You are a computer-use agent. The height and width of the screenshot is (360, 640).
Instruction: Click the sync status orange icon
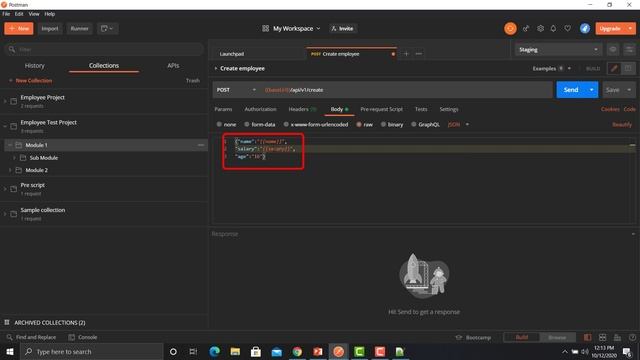click(510, 29)
